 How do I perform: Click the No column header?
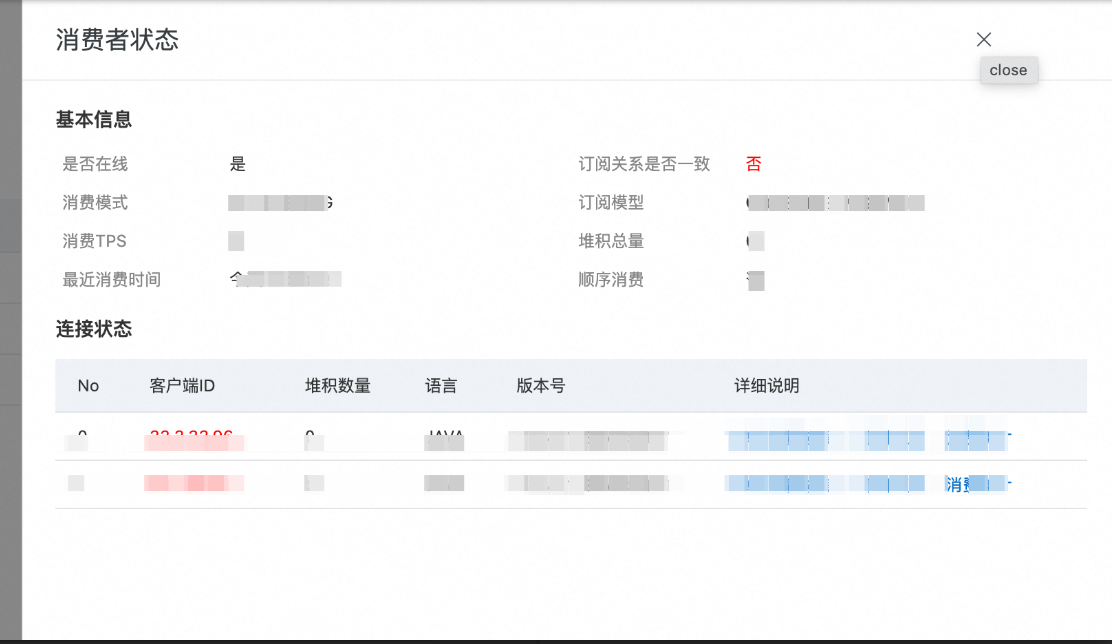[x=89, y=386]
